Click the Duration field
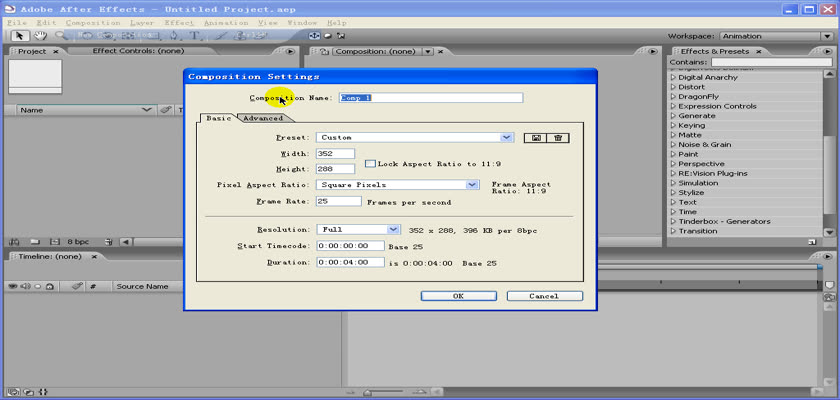840x400 pixels. coord(350,263)
